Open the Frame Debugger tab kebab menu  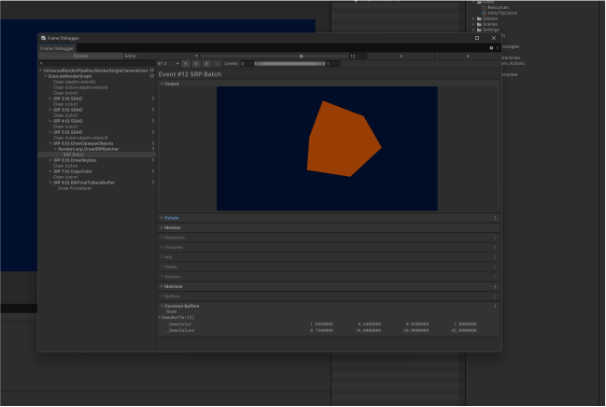click(x=497, y=48)
